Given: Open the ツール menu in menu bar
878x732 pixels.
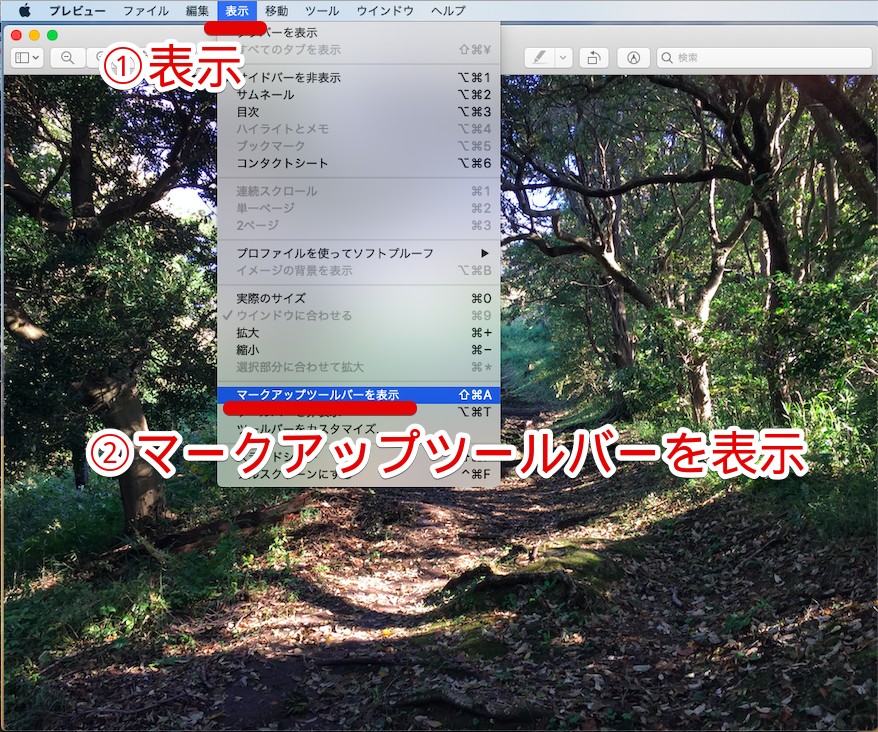Looking at the screenshot, I should [x=322, y=11].
